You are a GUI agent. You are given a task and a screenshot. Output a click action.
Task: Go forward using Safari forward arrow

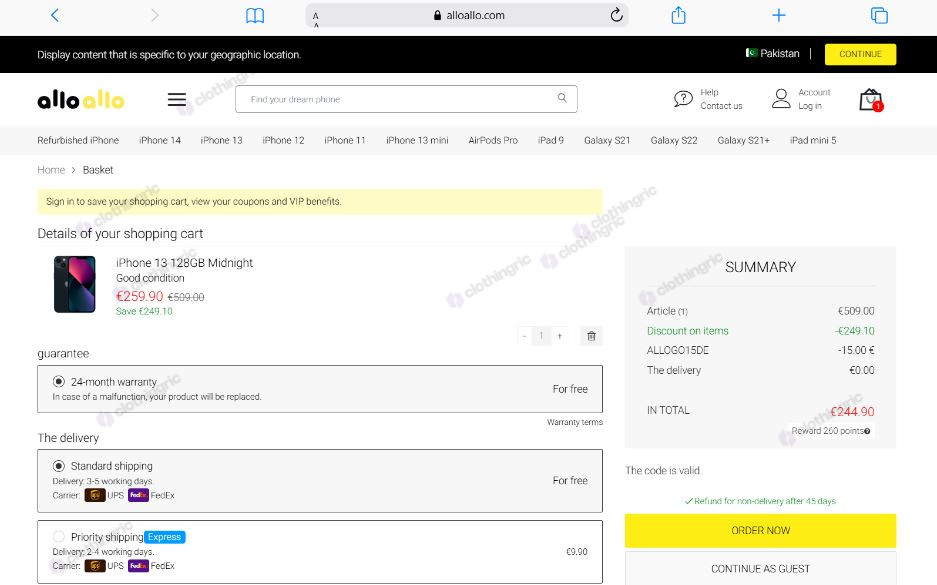coord(155,16)
